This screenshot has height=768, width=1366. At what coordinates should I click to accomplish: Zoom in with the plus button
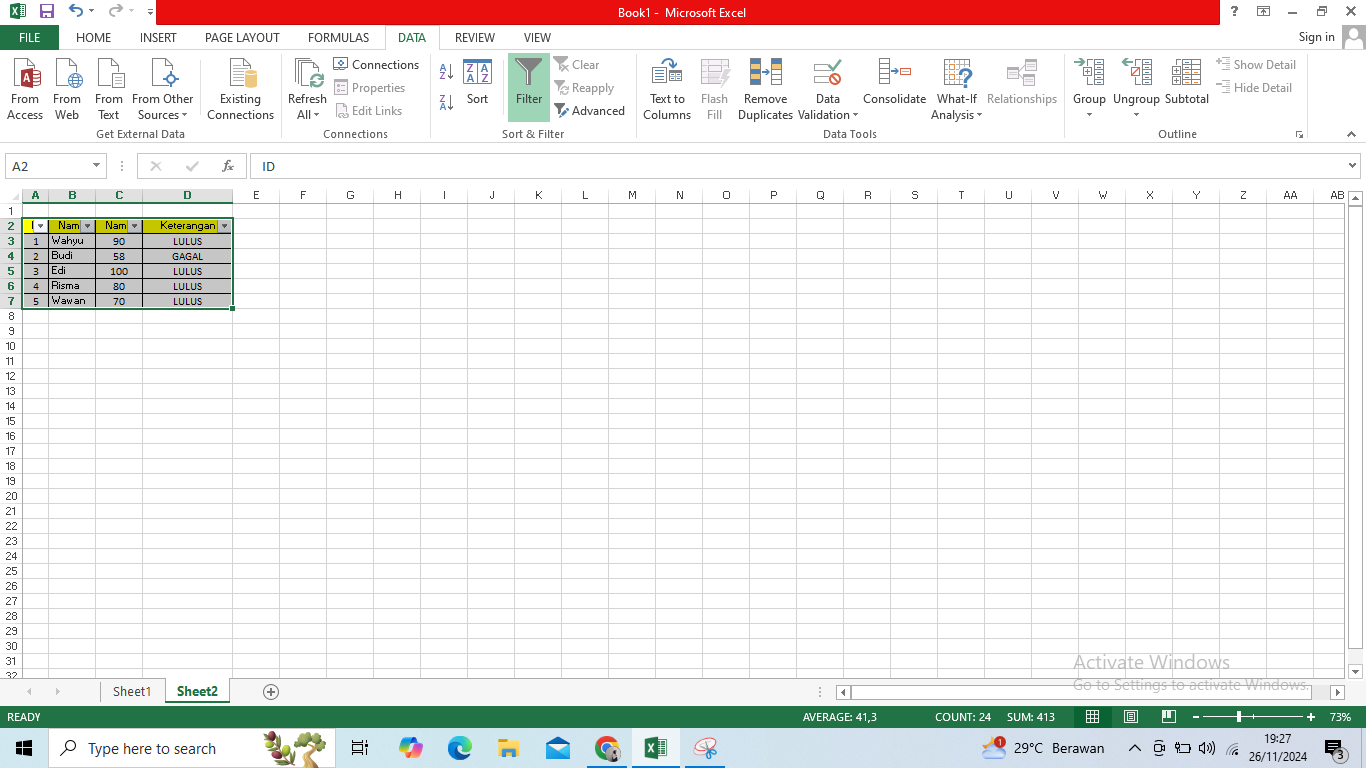1311,717
